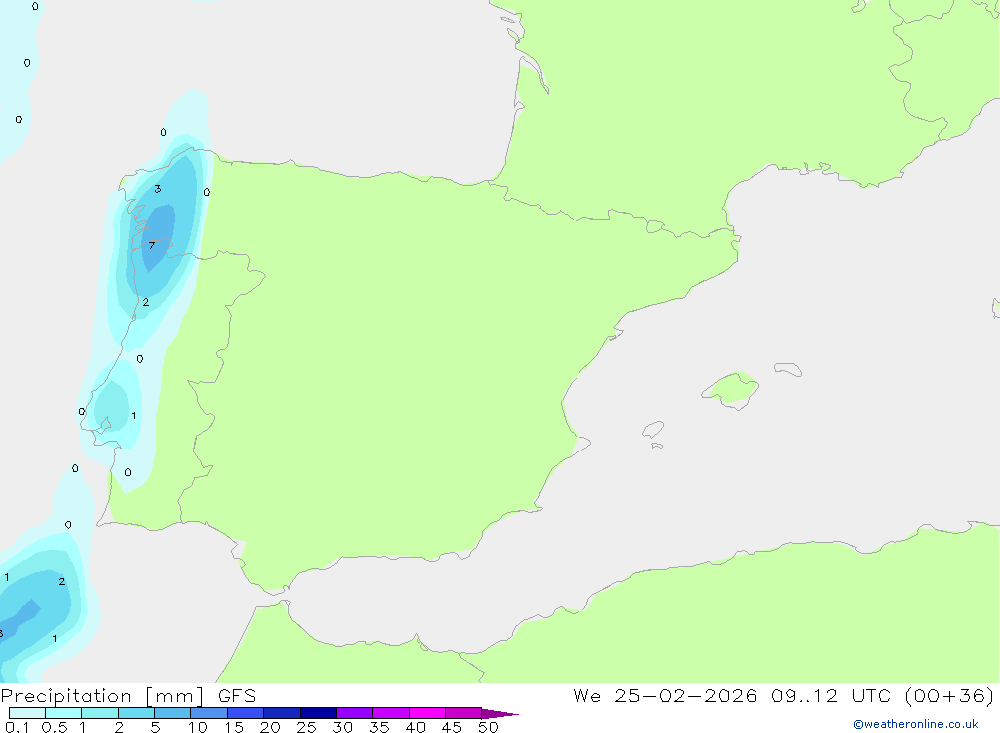1000x733 pixels.
Task: Click the '0.5' legend scale label
Action: point(54,727)
